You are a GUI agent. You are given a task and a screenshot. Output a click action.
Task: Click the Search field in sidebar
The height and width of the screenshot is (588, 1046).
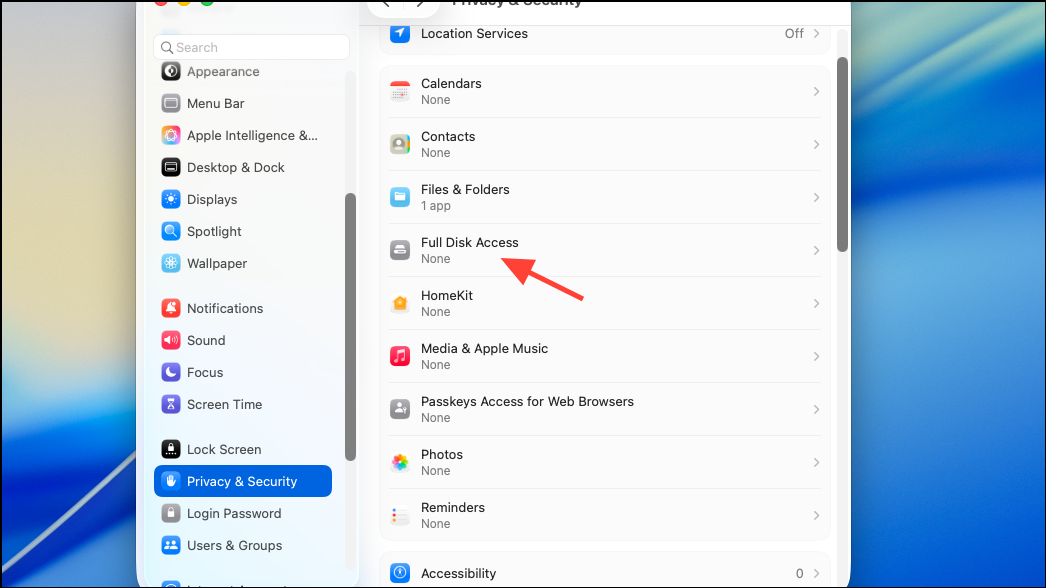click(x=251, y=47)
